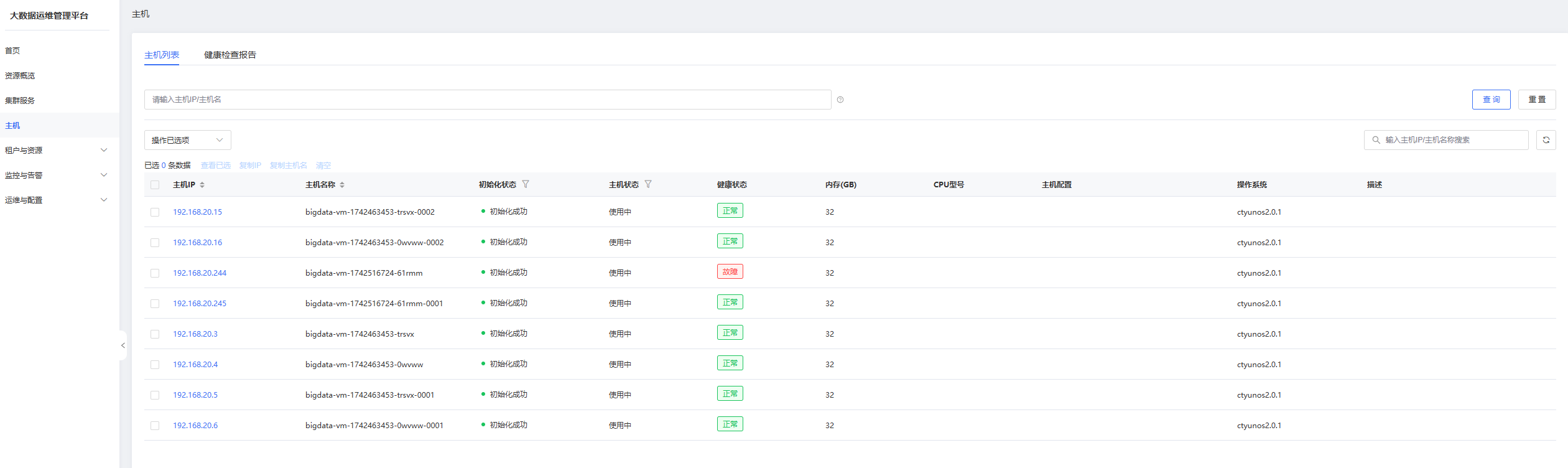The height and width of the screenshot is (468, 1568).
Task: Check the row for 192.168.20.3
Action: (155, 334)
